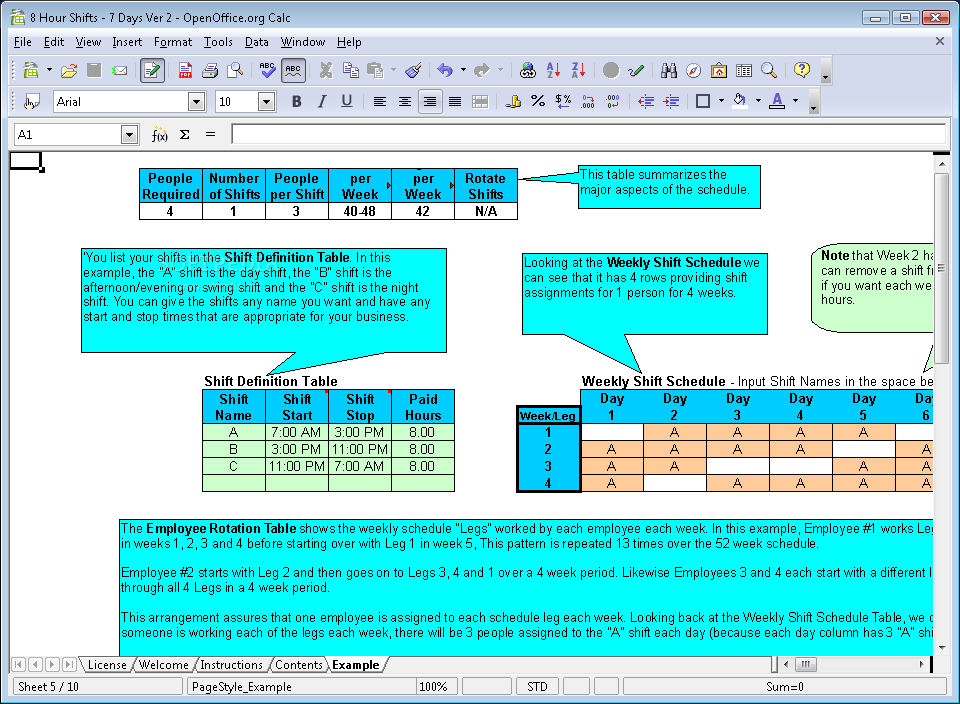Expand the Font Size dropdown
This screenshot has width=960, height=704.
click(266, 102)
